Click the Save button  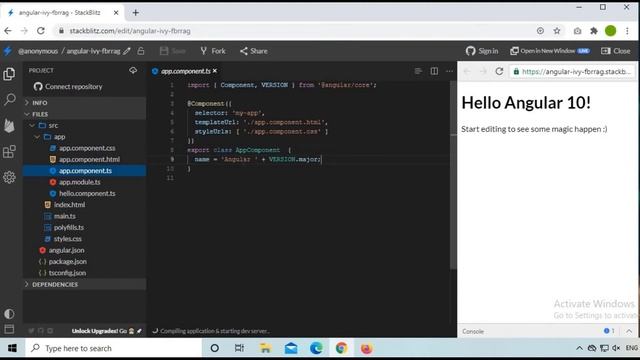[x=173, y=51]
